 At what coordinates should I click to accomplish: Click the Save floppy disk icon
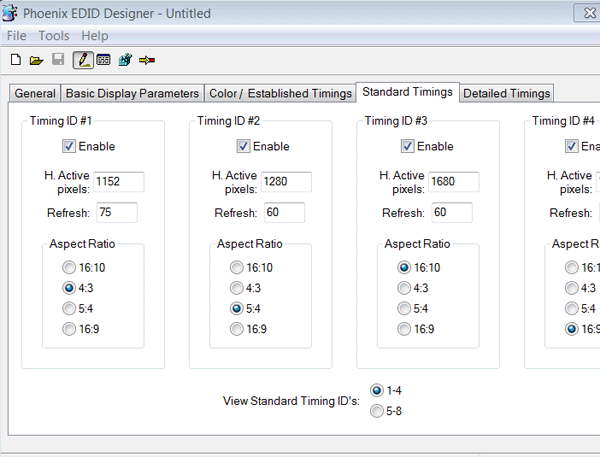click(58, 60)
